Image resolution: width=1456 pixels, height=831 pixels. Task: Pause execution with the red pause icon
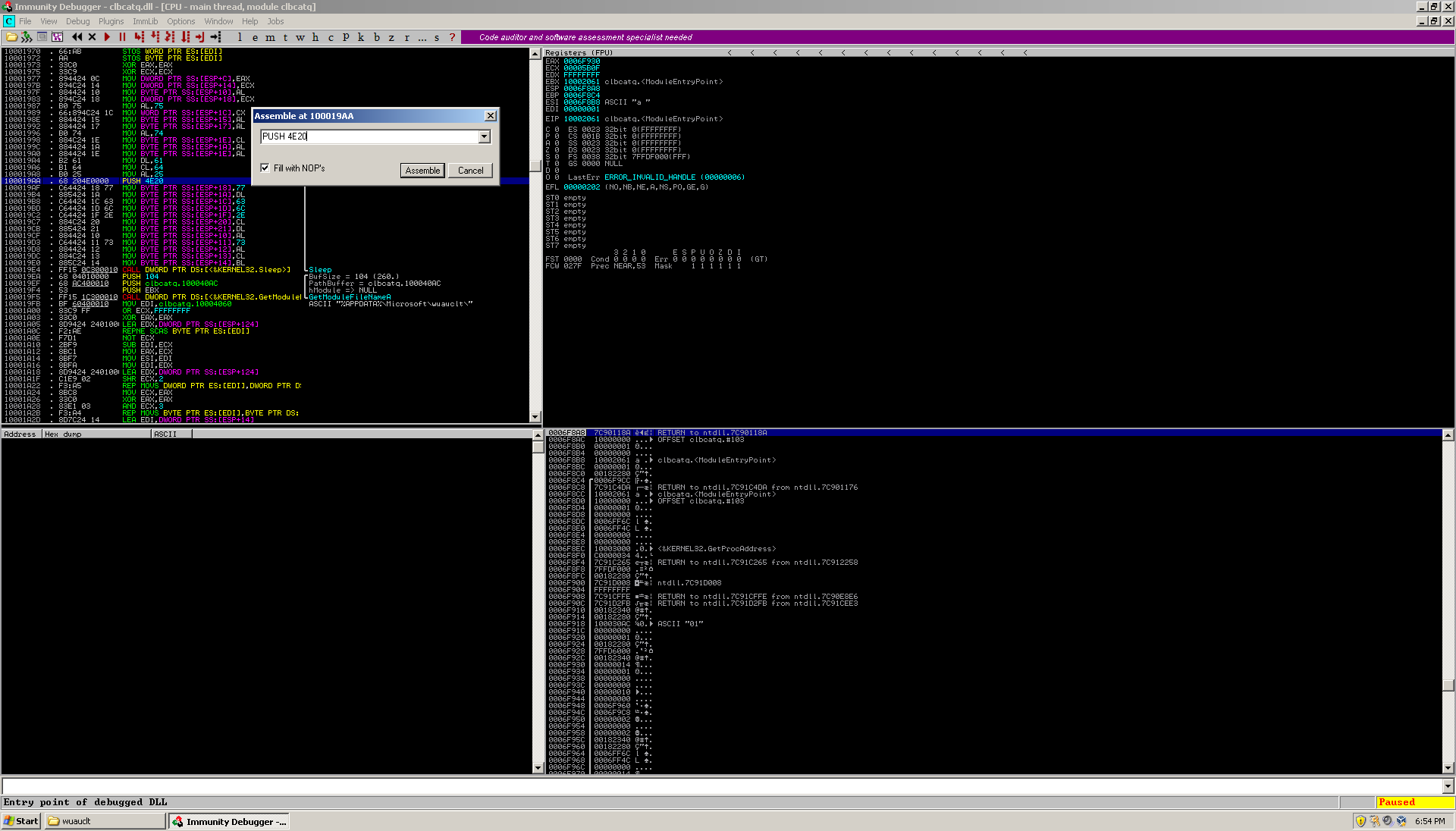(x=122, y=37)
